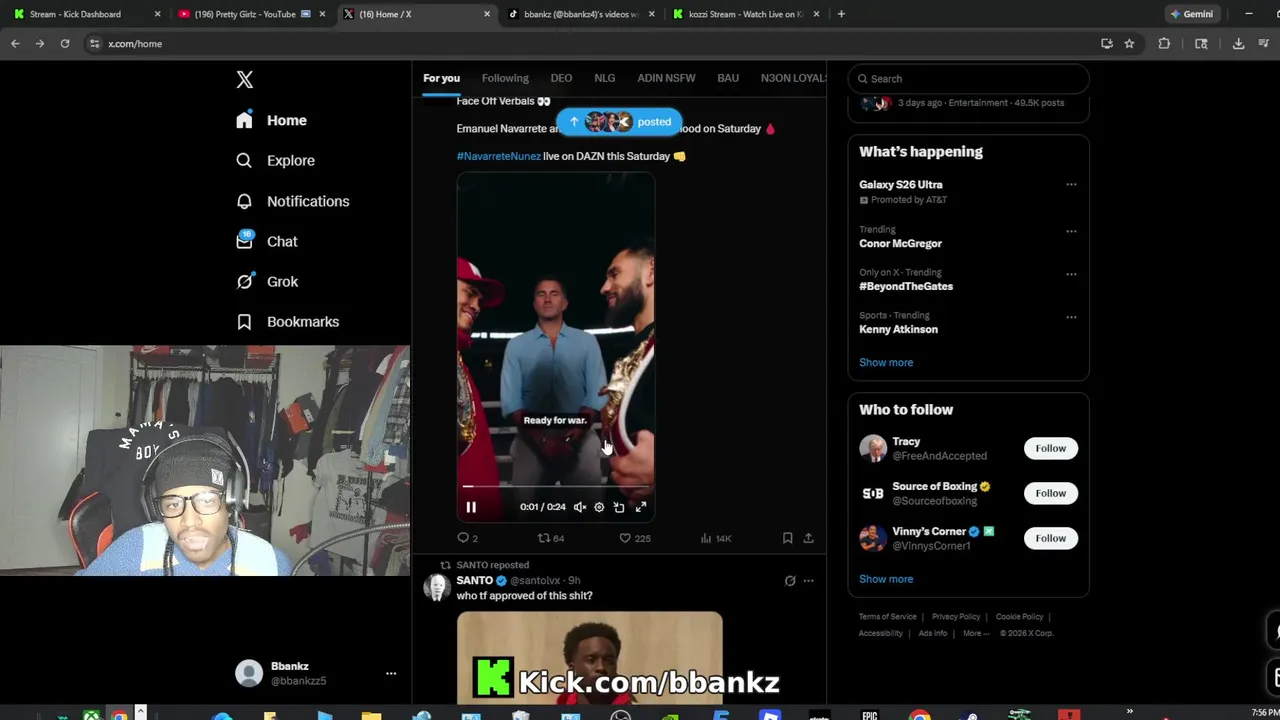Open the Home page from sidebar

point(271,120)
